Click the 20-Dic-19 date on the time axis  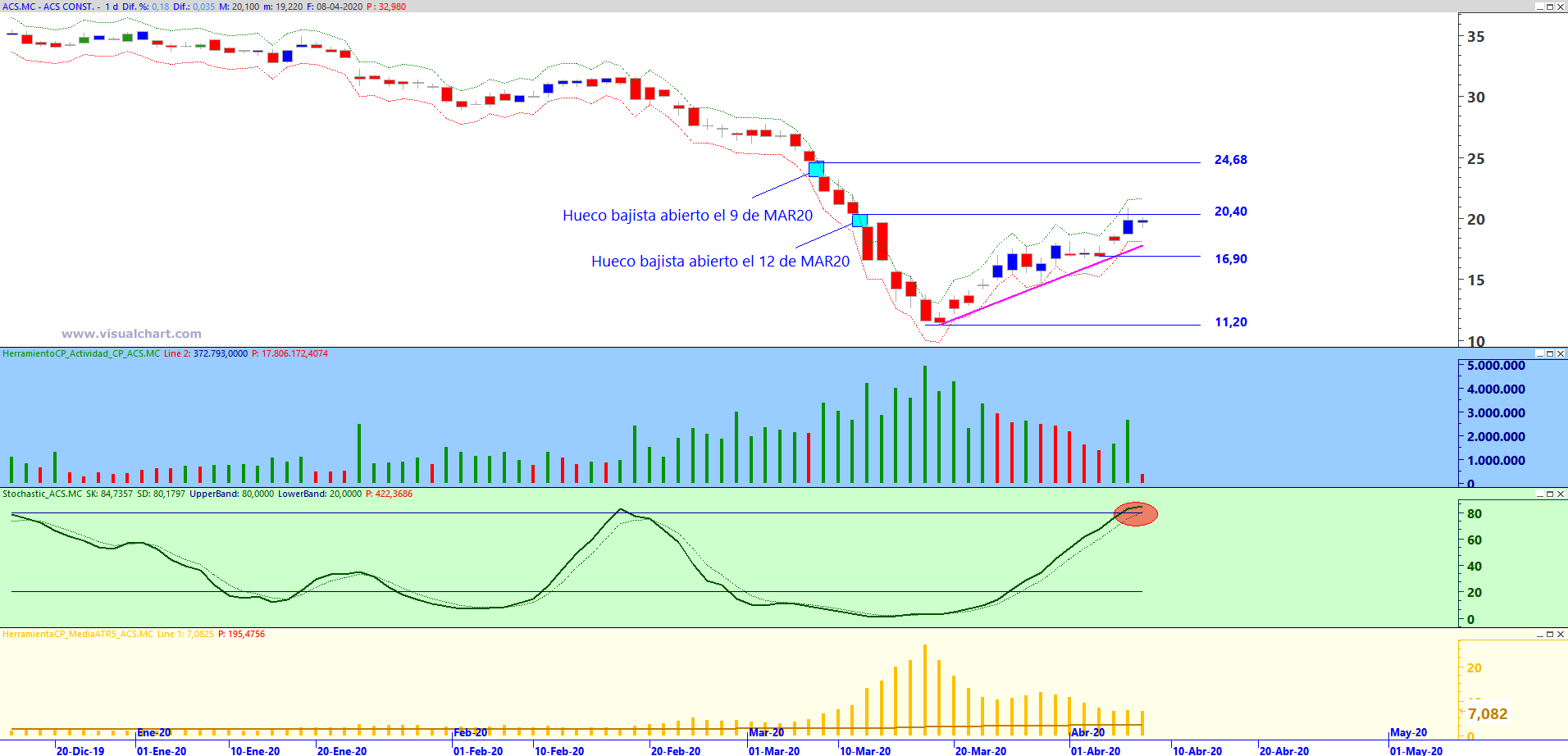80,750
